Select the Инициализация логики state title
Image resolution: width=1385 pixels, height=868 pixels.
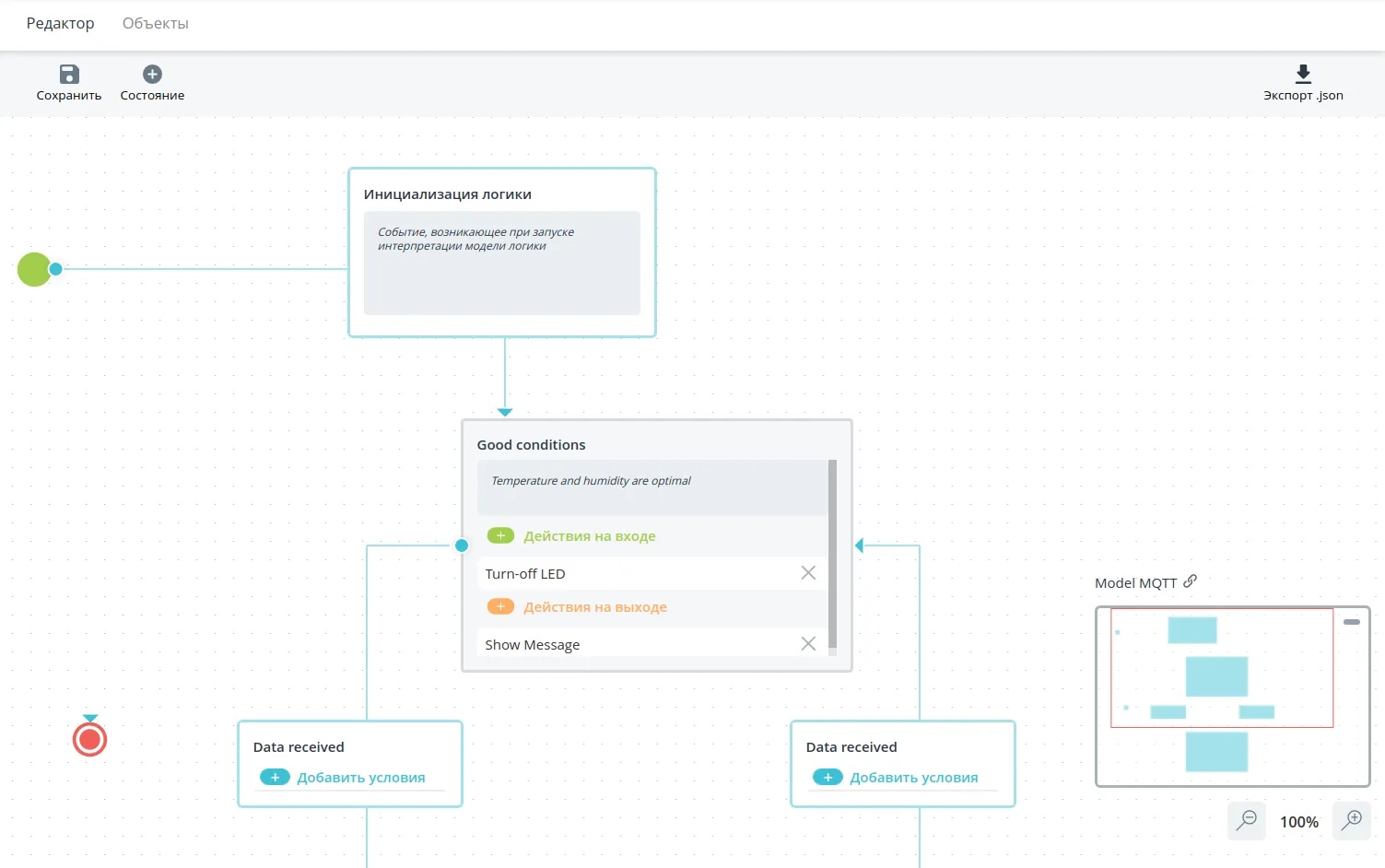[447, 194]
